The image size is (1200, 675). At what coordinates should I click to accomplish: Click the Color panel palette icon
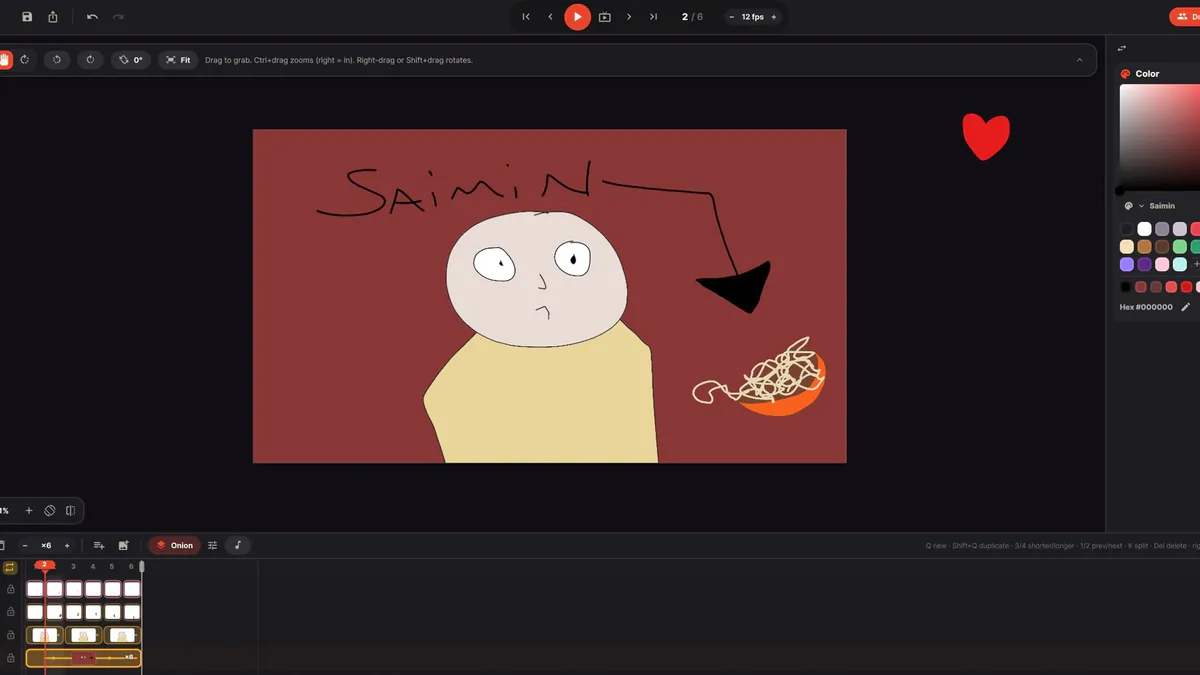tap(1125, 74)
